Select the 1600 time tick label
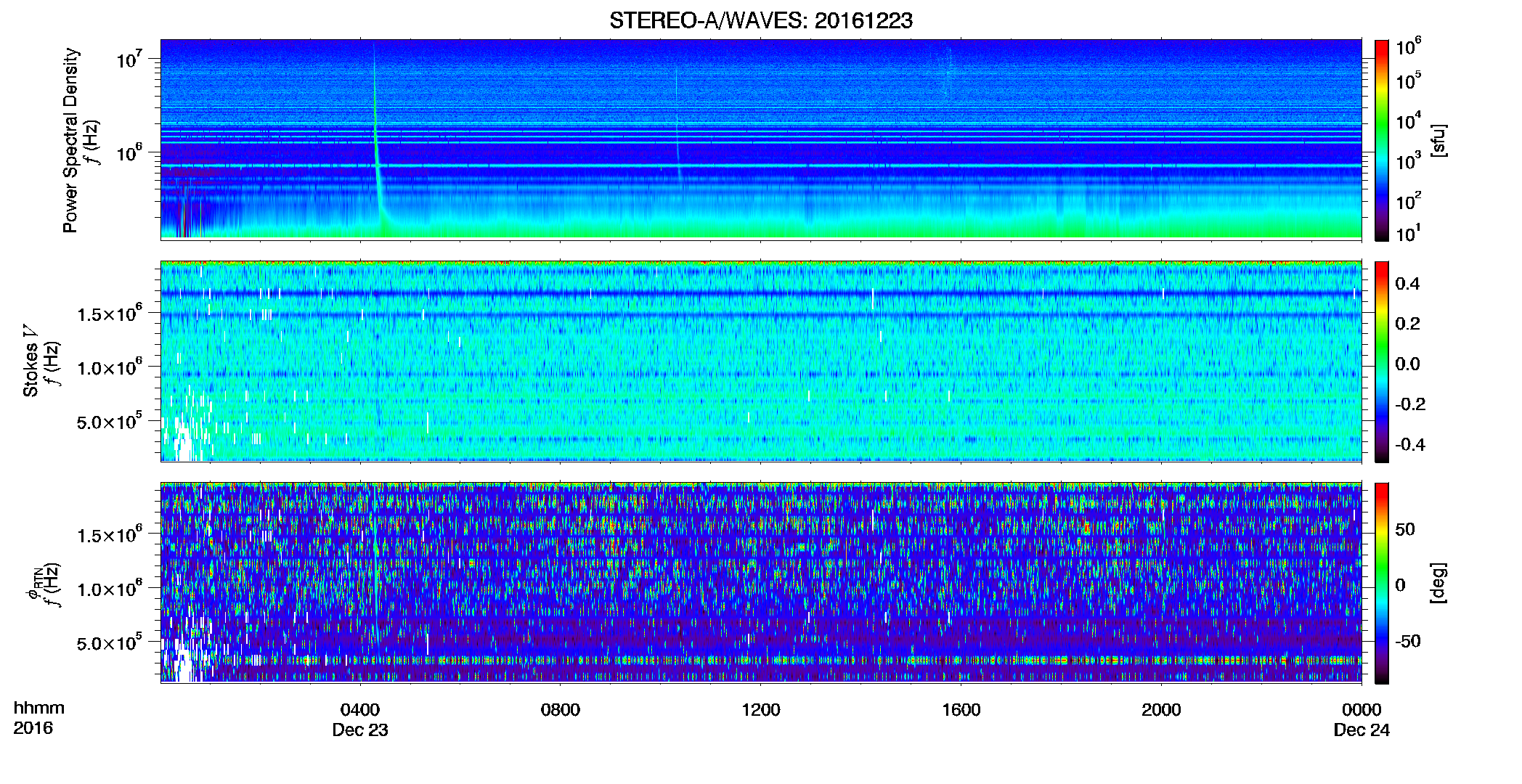Image resolution: width=1522 pixels, height=784 pixels. click(x=961, y=710)
